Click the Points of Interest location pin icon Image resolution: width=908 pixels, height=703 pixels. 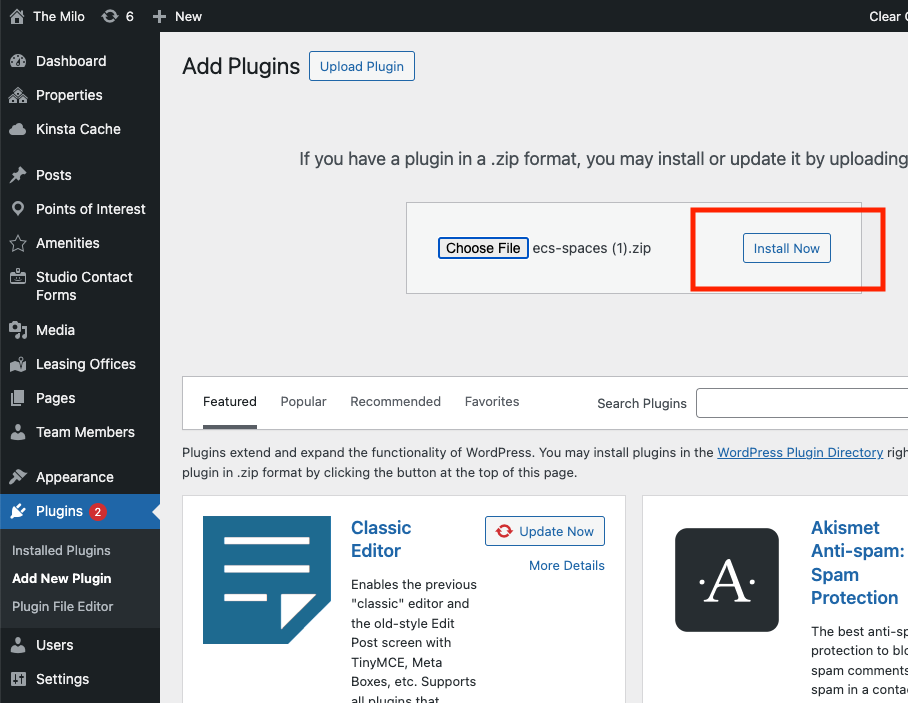pyautogui.click(x=18, y=208)
